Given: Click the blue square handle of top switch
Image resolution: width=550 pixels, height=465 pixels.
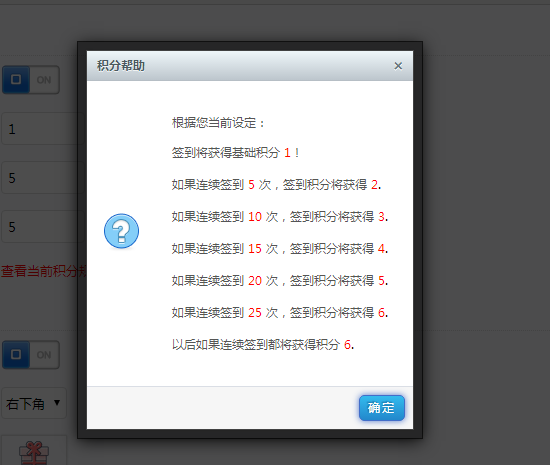Looking at the screenshot, I should pyautogui.click(x=16, y=80).
